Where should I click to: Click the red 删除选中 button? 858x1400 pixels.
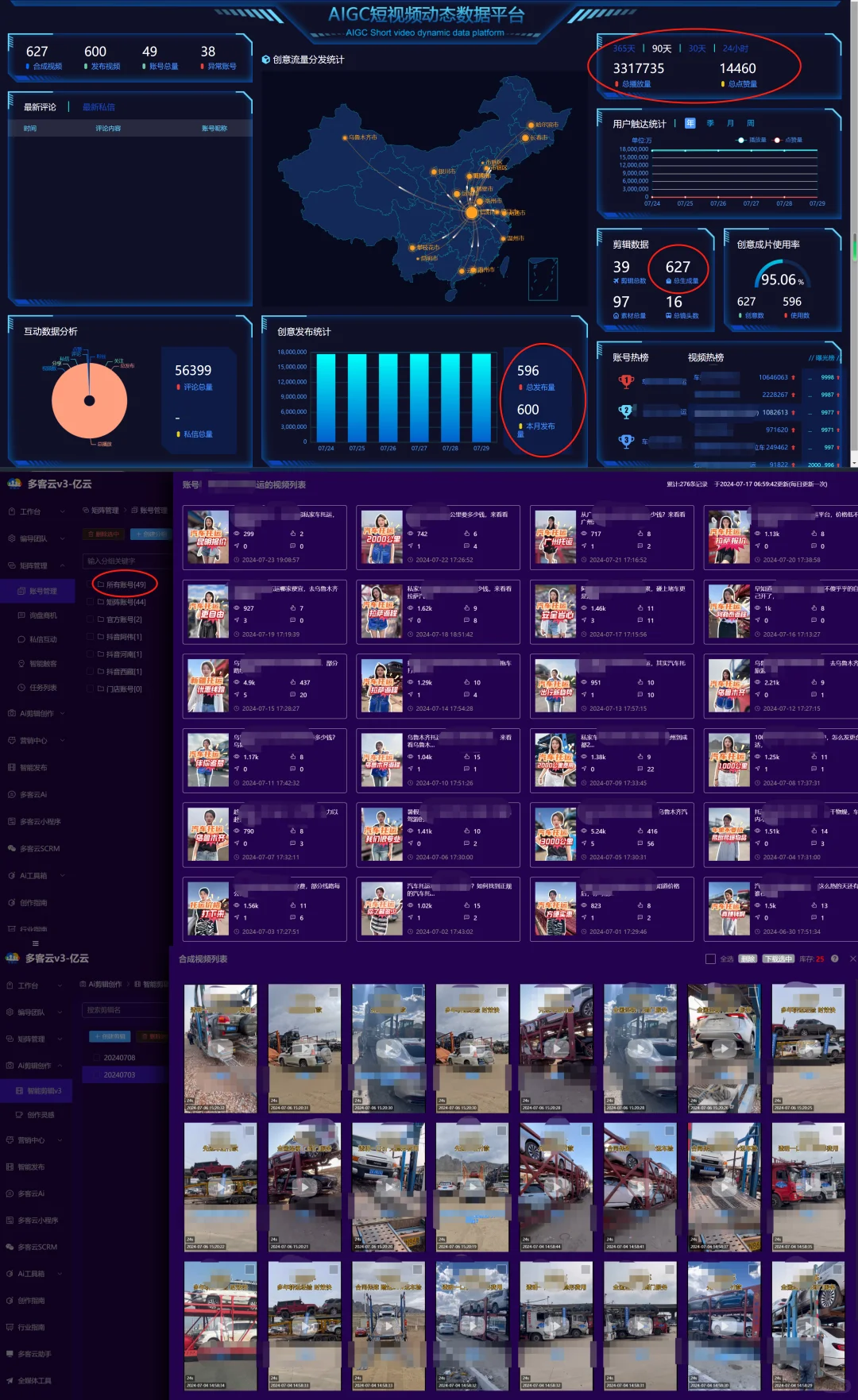104,534
